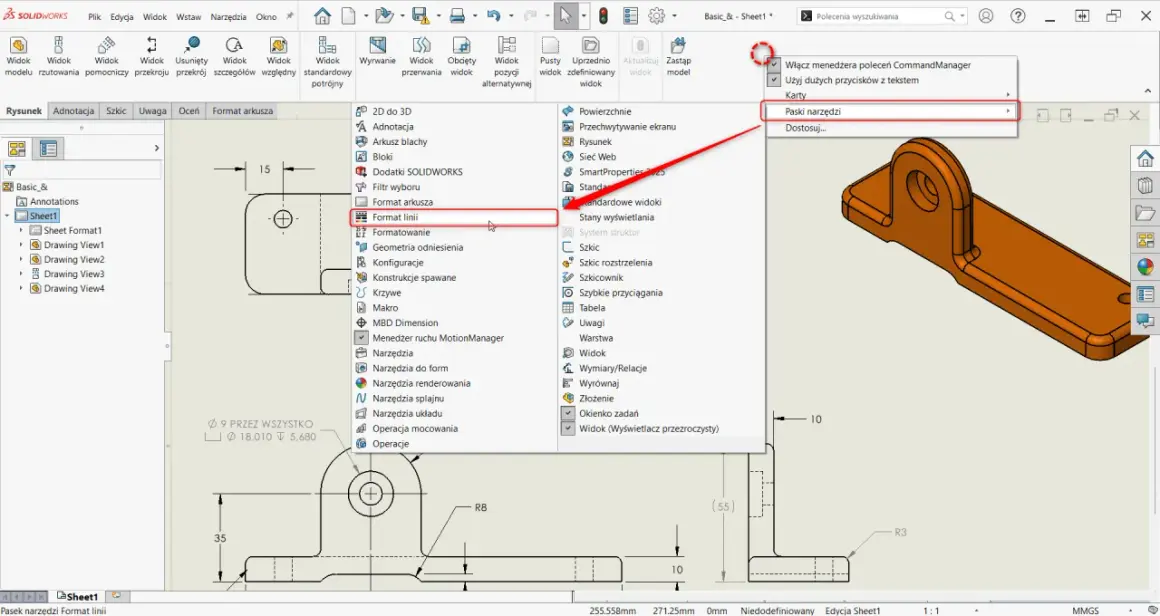Screen dimensions: 1160x616
Task: Open the Edycja menu
Action: (x=121, y=16)
